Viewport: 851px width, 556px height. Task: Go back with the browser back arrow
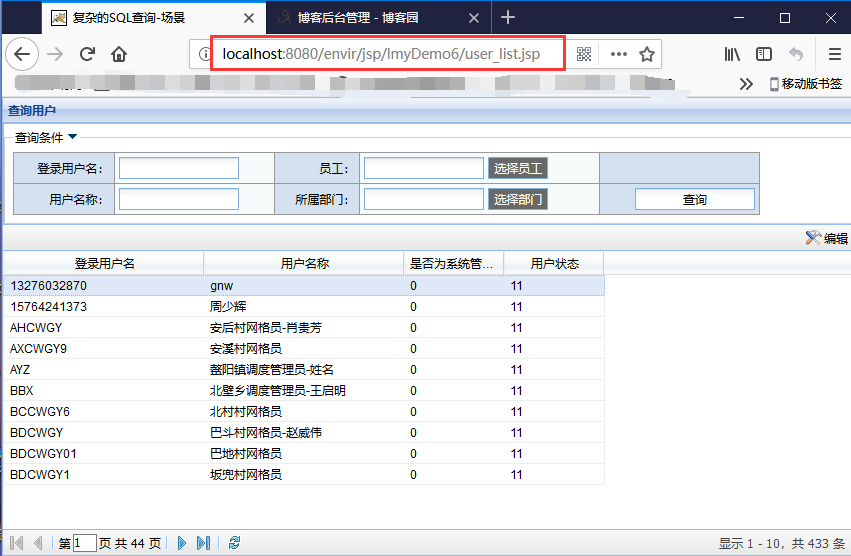click(22, 54)
